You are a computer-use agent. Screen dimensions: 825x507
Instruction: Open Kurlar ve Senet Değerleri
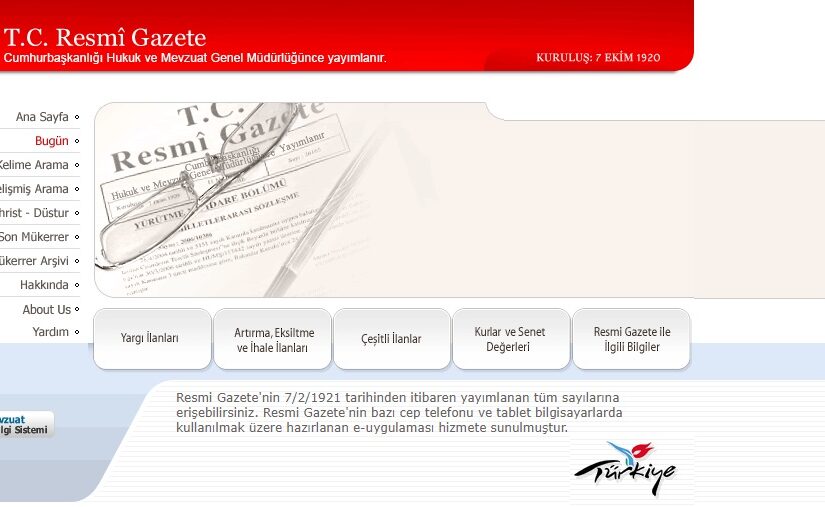click(x=511, y=339)
